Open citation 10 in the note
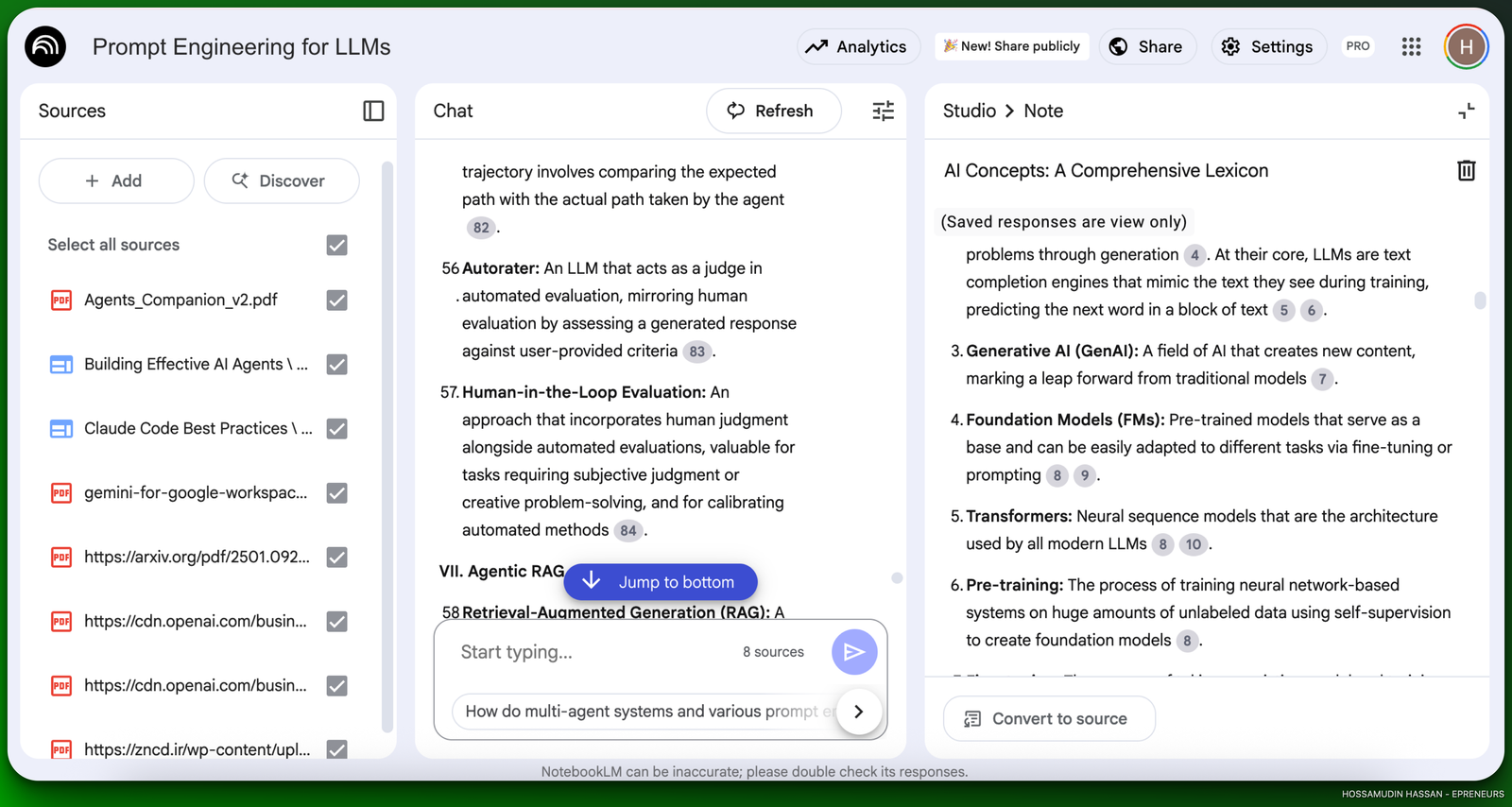 [1194, 544]
